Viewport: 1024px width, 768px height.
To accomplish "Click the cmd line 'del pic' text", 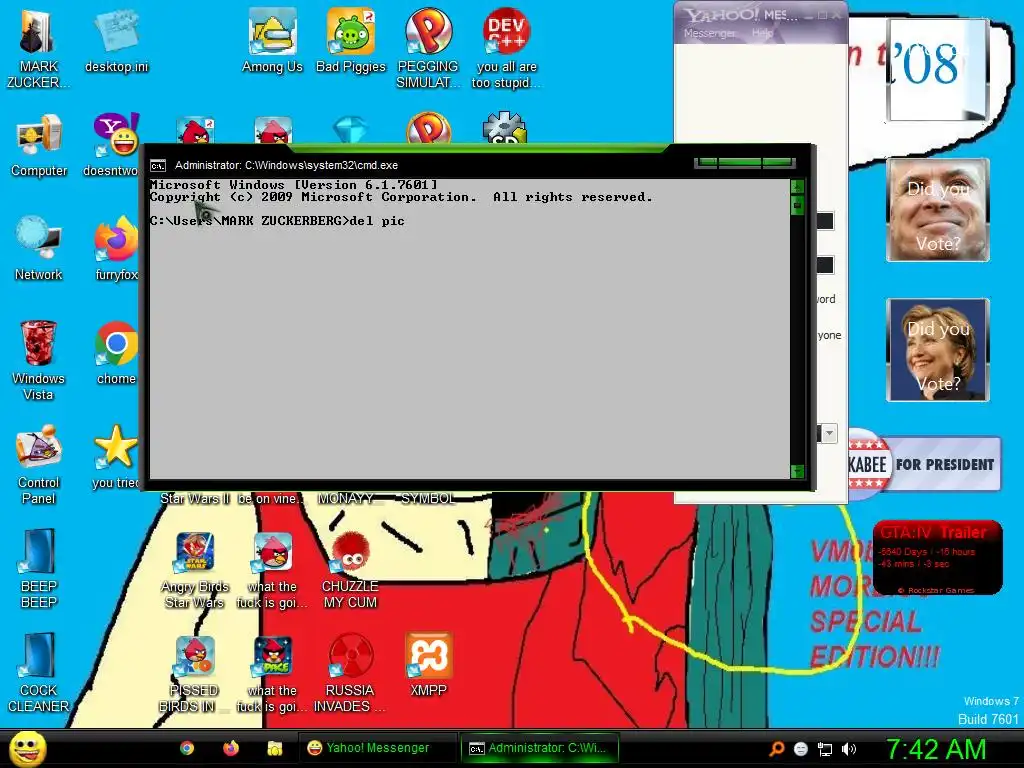I will (377, 221).
